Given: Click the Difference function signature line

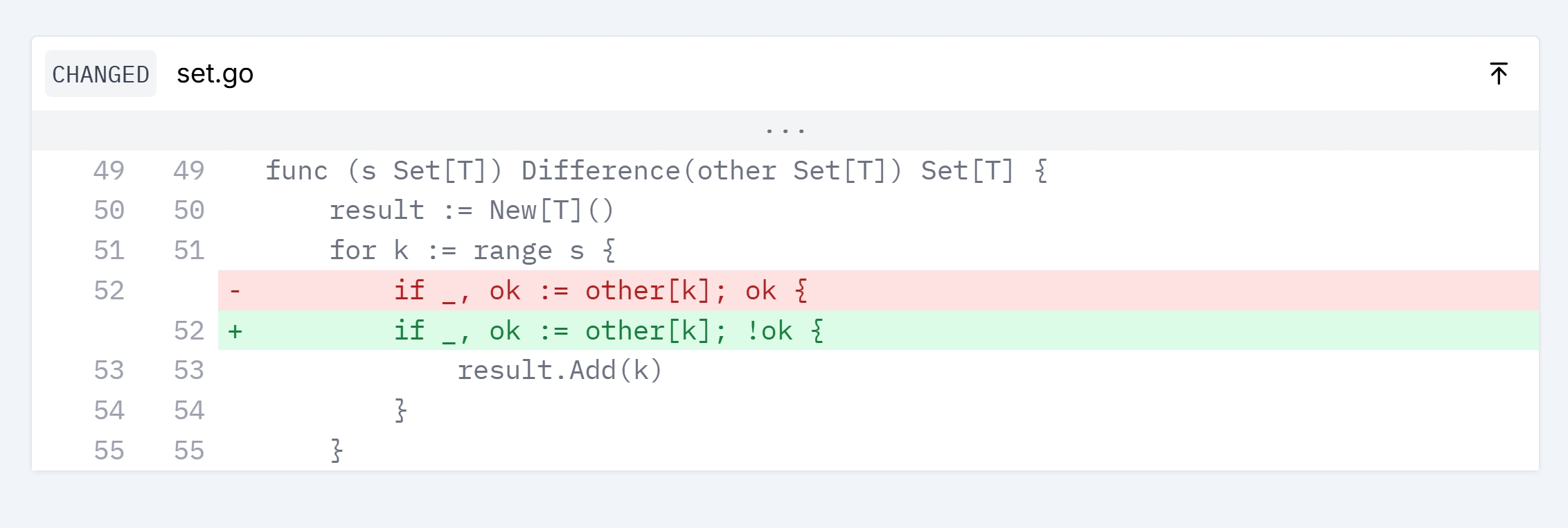Looking at the screenshot, I should [657, 170].
